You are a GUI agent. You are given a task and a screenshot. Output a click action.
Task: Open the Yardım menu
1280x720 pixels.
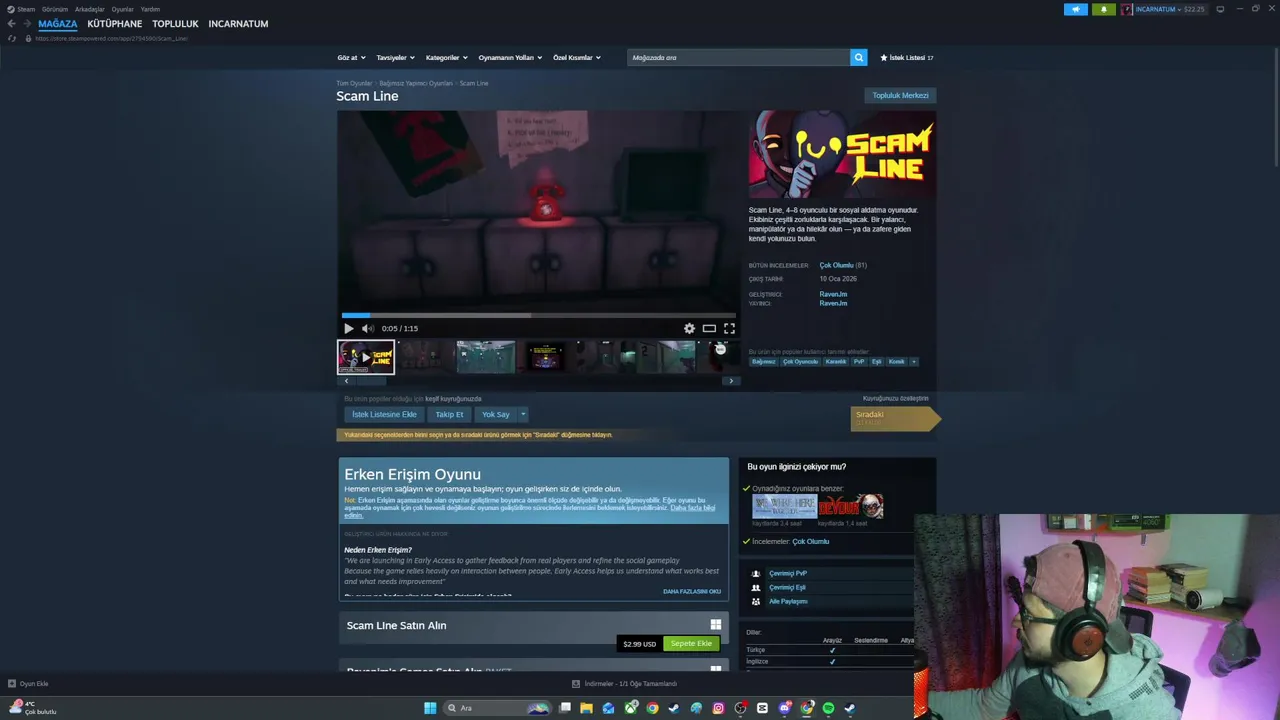[x=150, y=9]
